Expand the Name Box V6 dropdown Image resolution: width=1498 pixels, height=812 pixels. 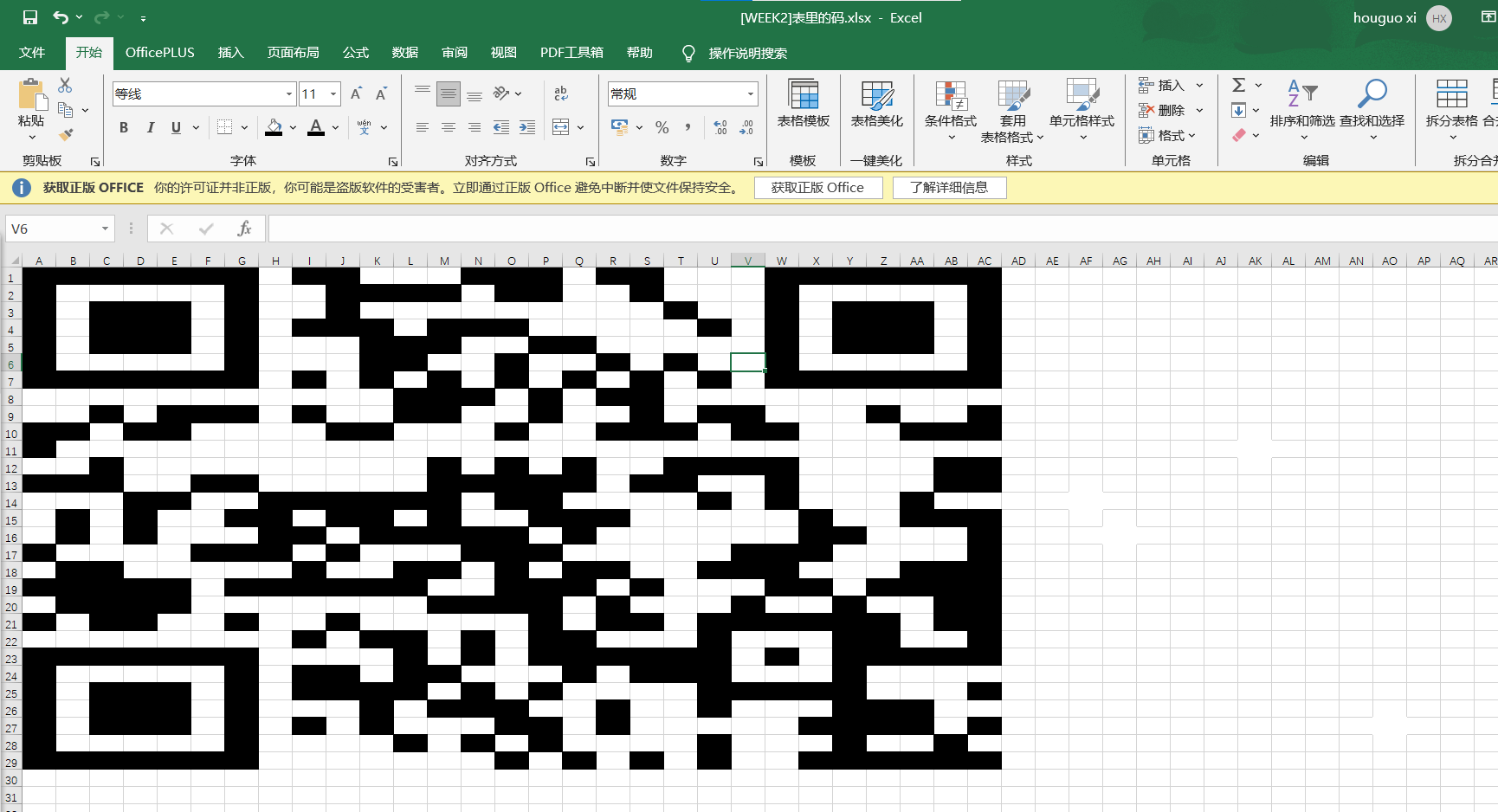click(105, 229)
